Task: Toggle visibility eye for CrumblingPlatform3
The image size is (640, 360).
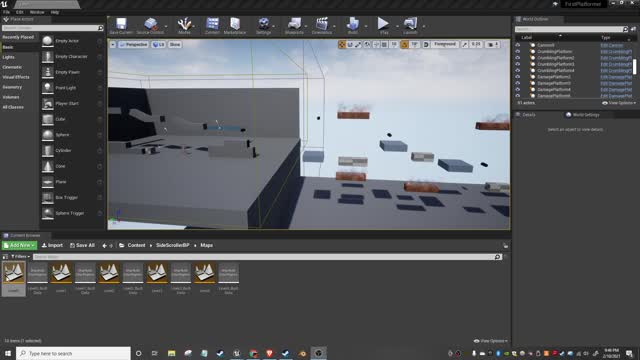Action: [x=518, y=64]
